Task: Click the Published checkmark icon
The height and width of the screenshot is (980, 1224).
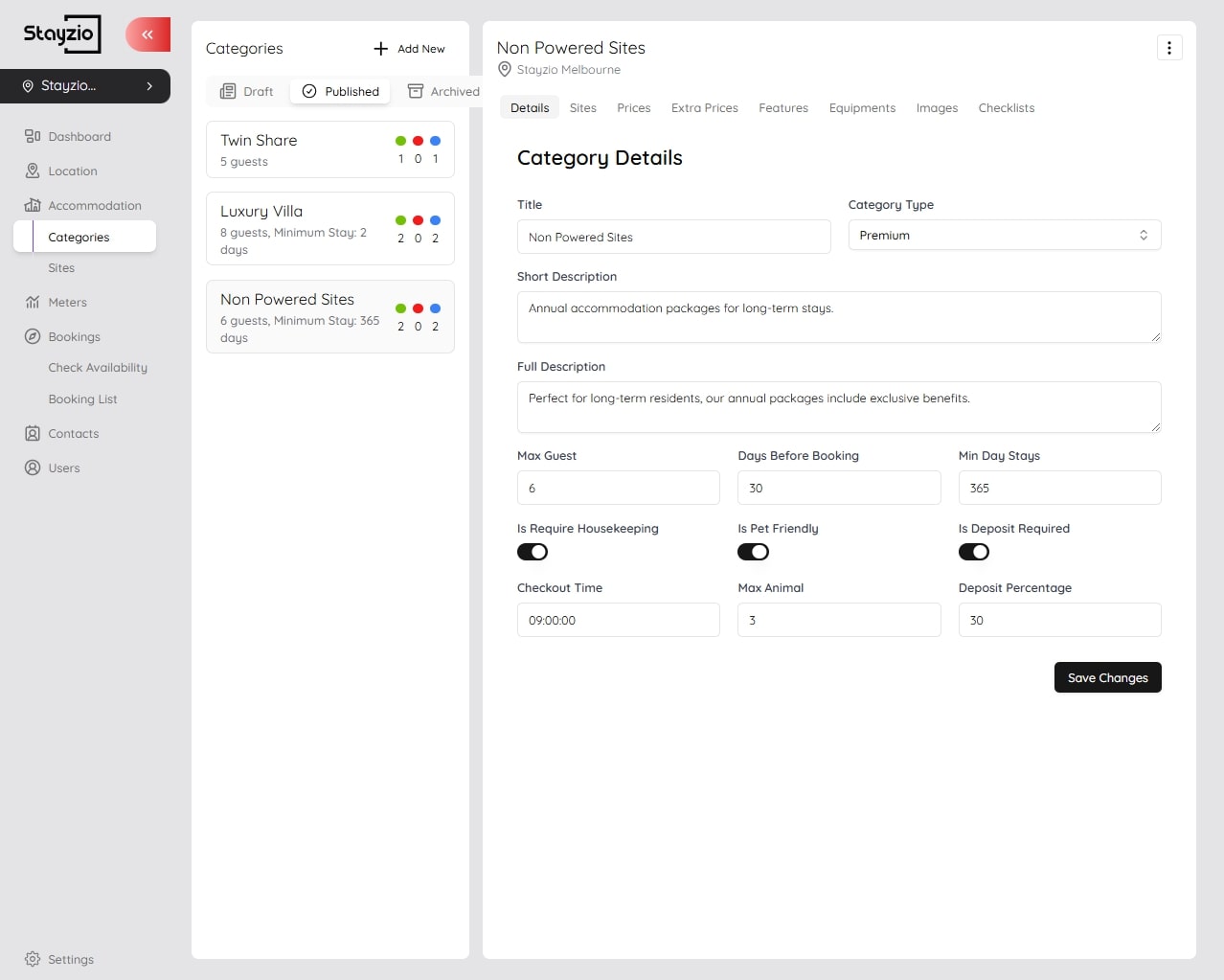Action: click(x=309, y=91)
